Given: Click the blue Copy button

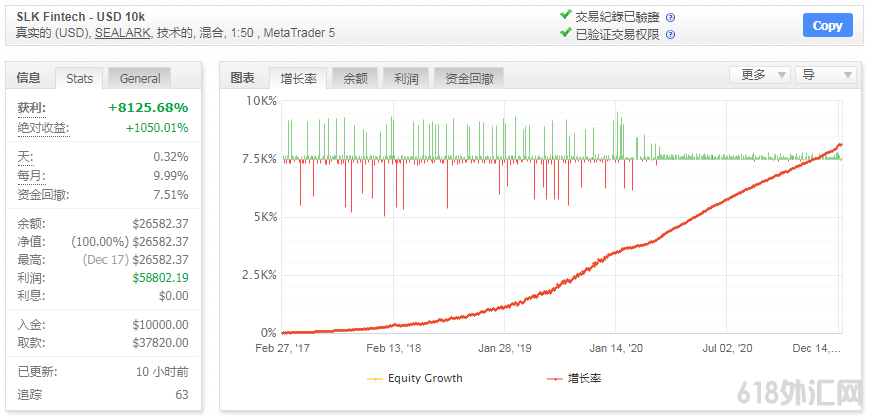Looking at the screenshot, I should coord(827,26).
